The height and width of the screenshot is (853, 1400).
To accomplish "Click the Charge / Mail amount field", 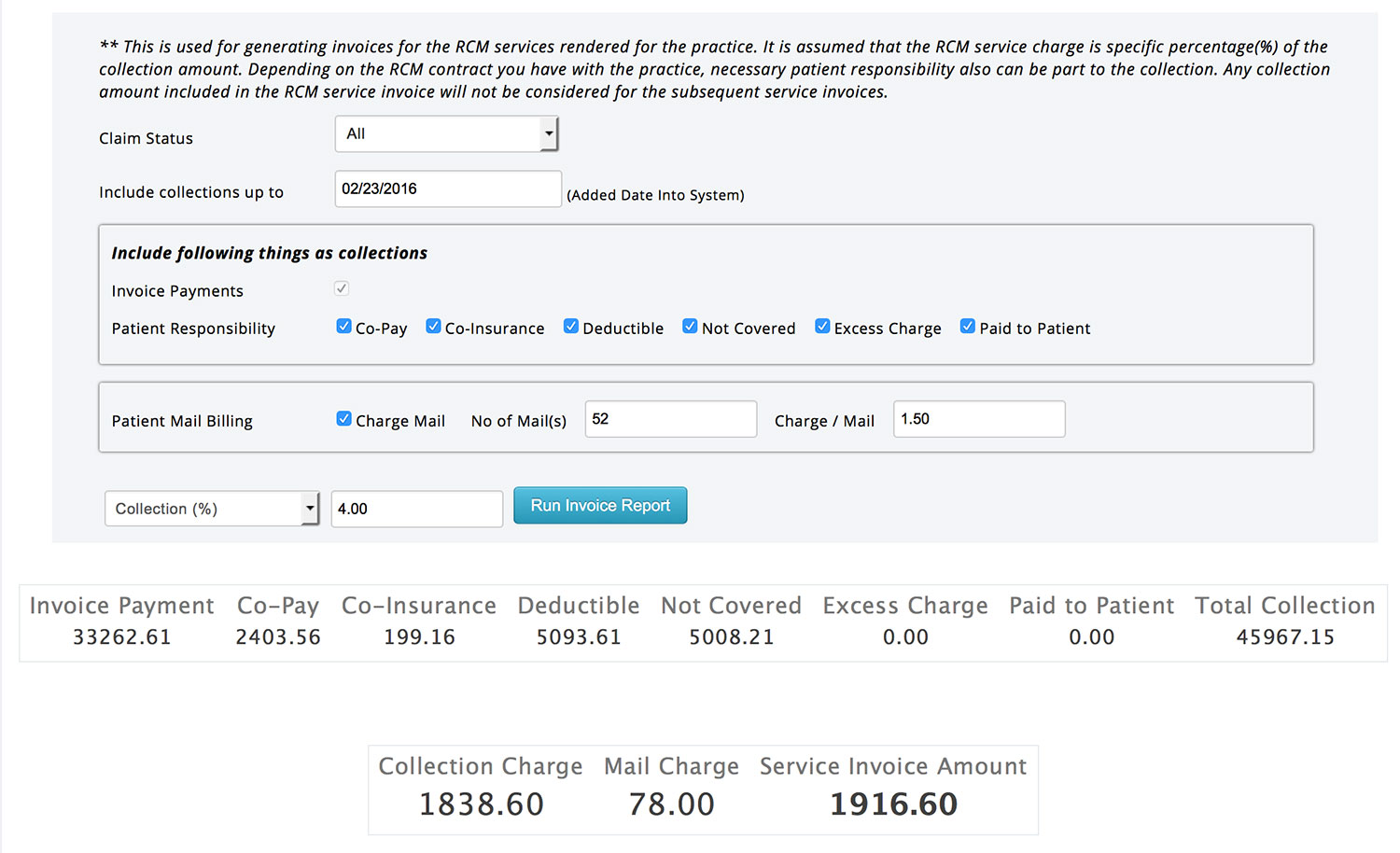I will (x=978, y=419).
